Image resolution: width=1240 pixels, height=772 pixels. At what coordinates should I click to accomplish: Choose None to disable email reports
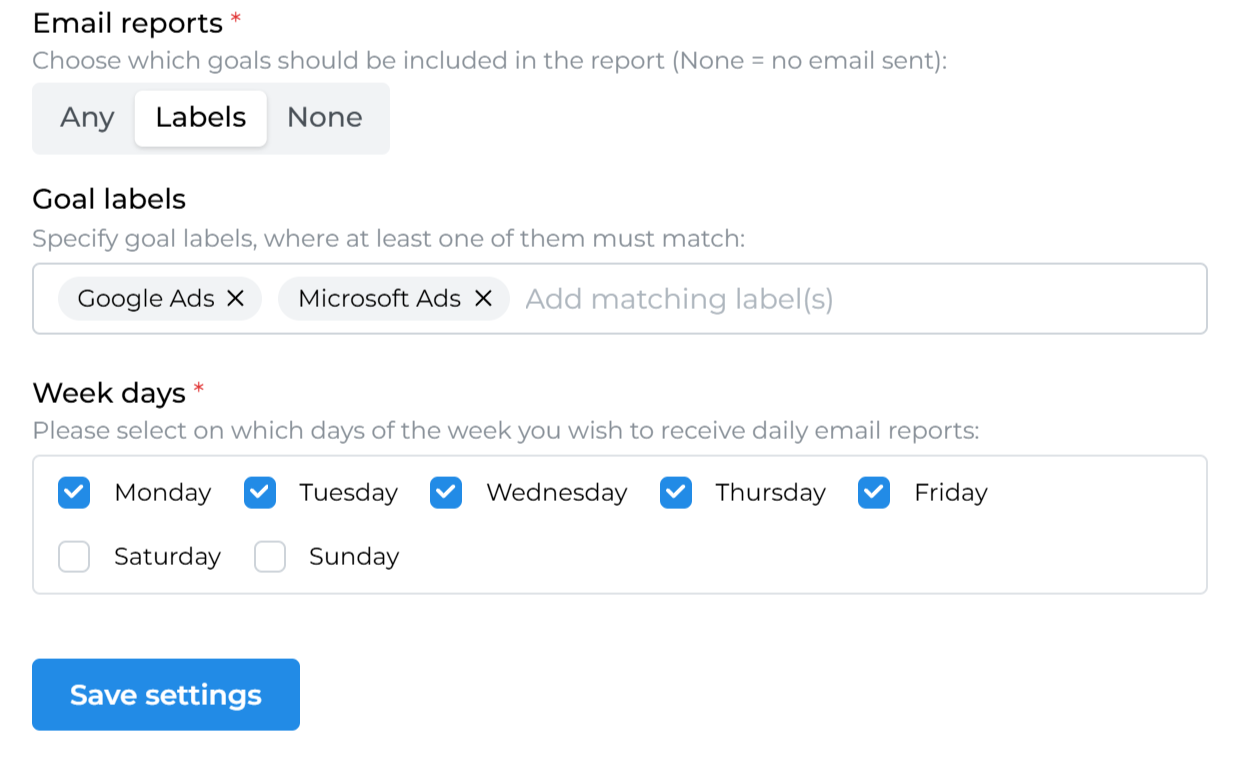(324, 118)
